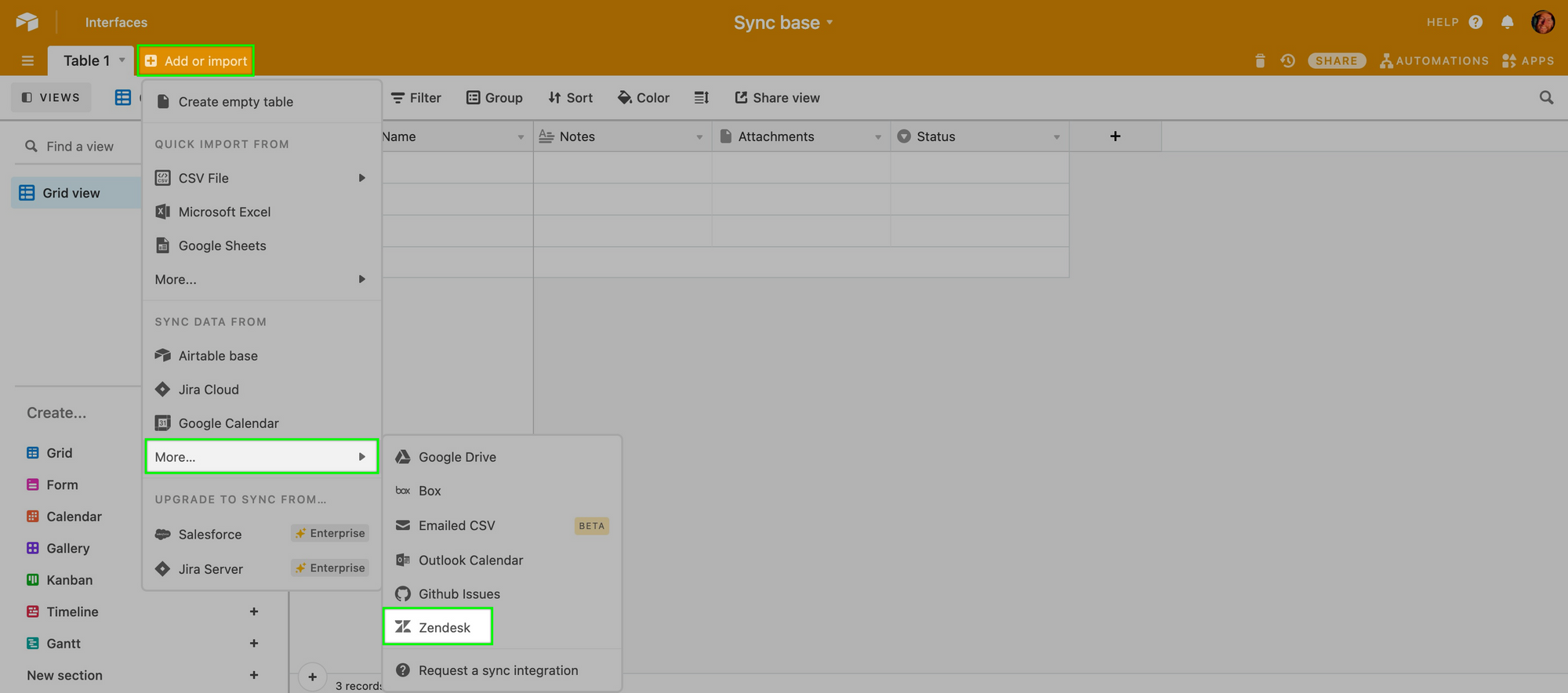1568x693 pixels.
Task: Select Salesforce Enterprise sync option
Action: coord(261,534)
